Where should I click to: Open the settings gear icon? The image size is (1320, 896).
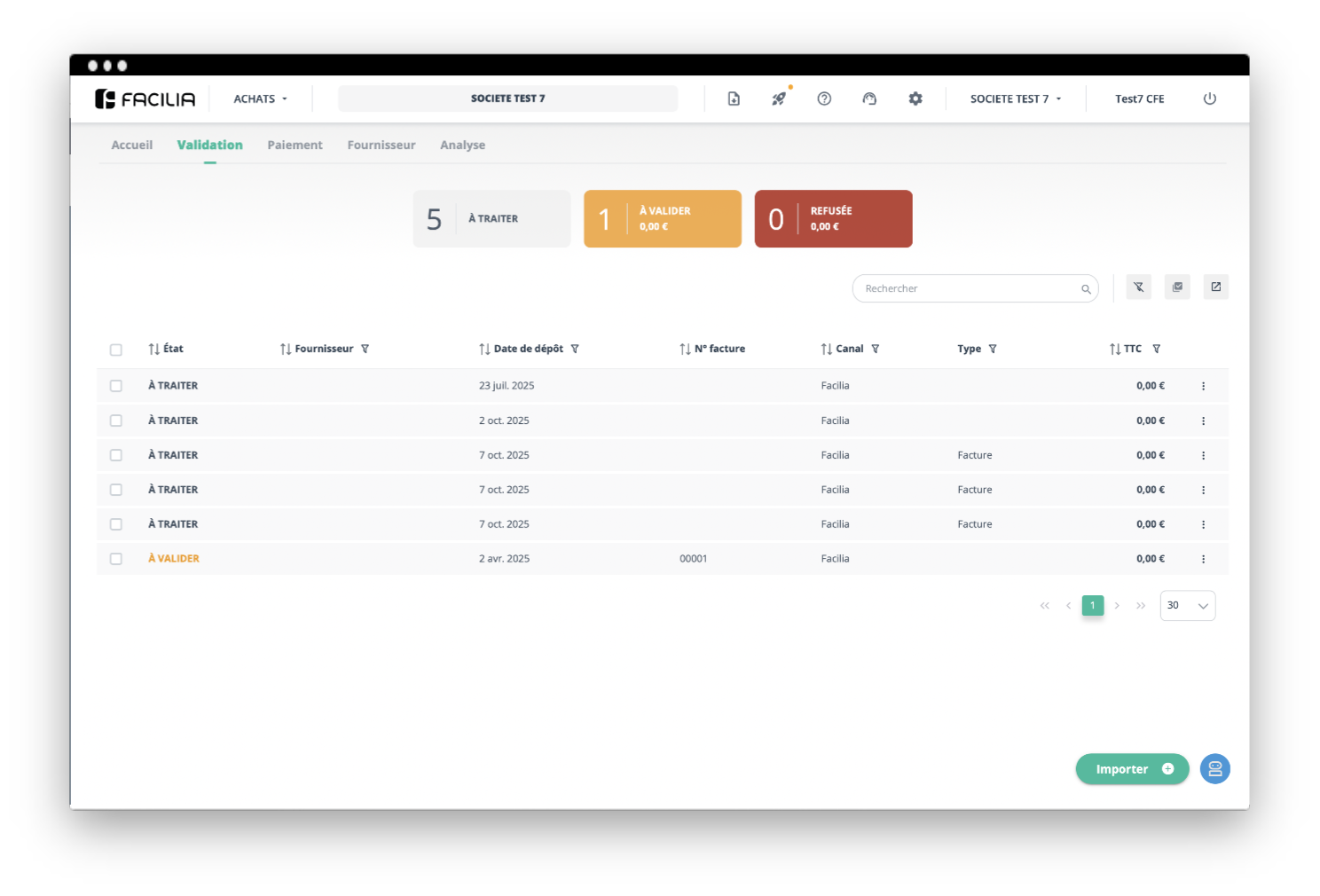[x=915, y=98]
